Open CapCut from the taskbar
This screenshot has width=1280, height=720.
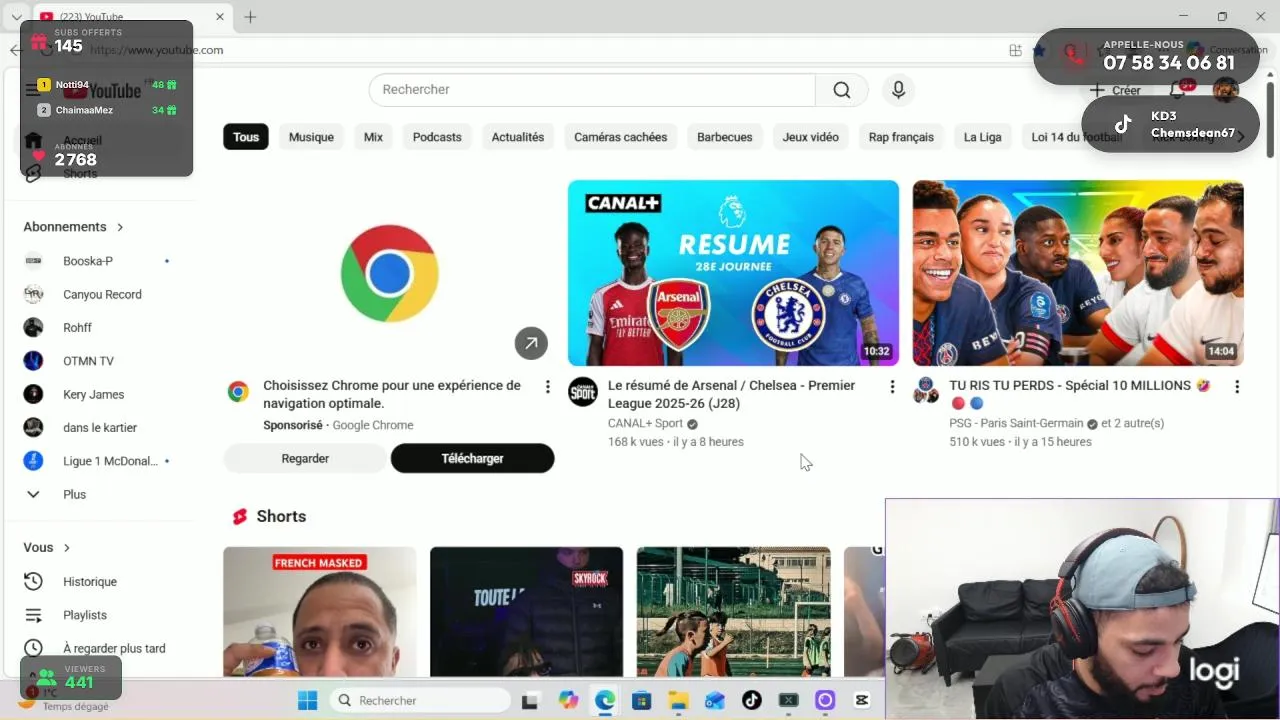tap(862, 701)
